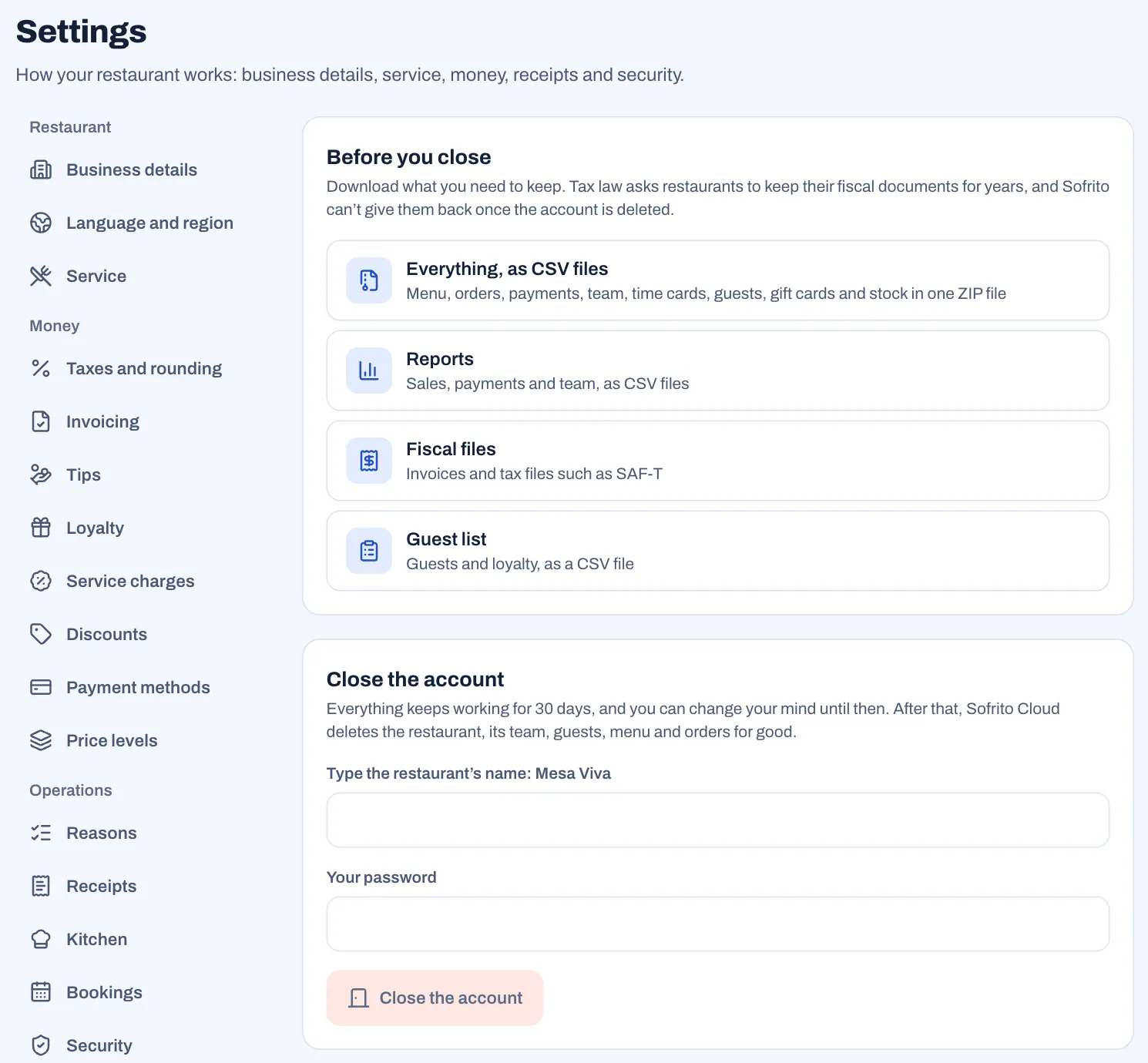Click the Fiscal files receipt icon

369,461
